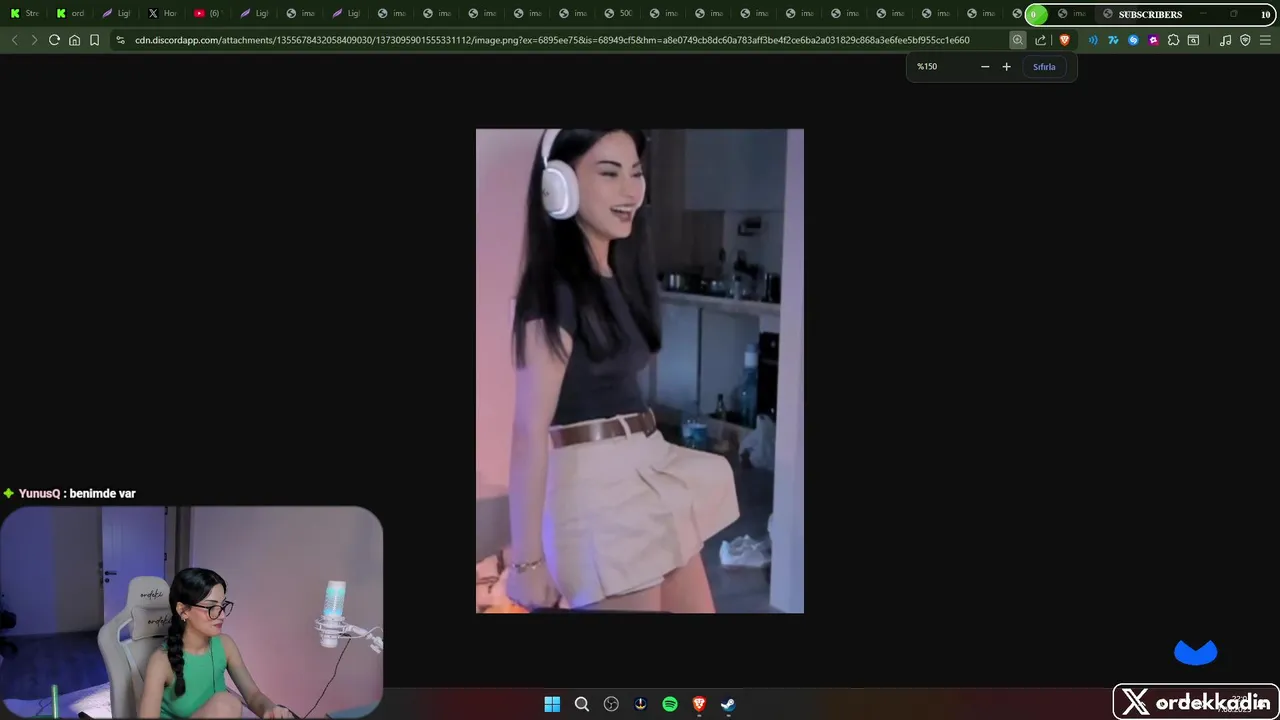Open Steam from the taskbar
This screenshot has height=720, width=1280.
728,704
